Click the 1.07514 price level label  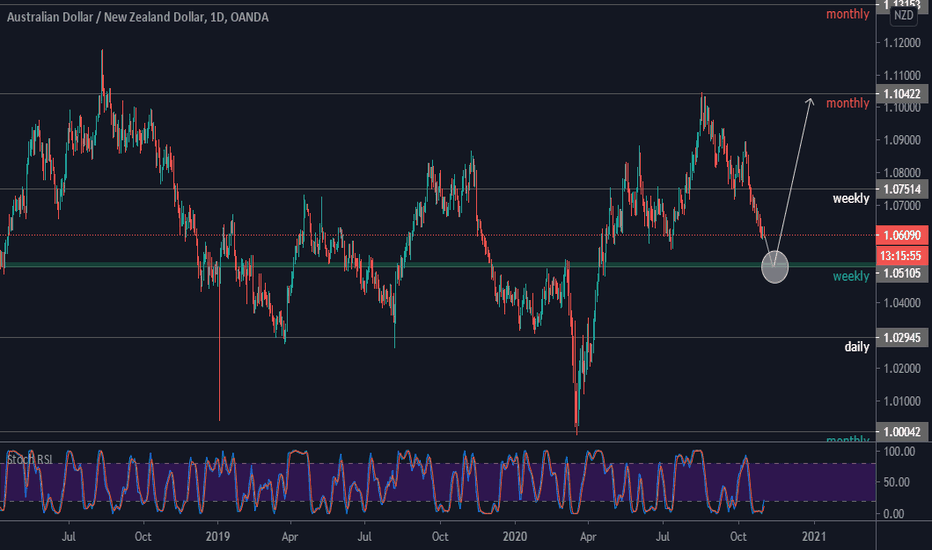tap(902, 189)
